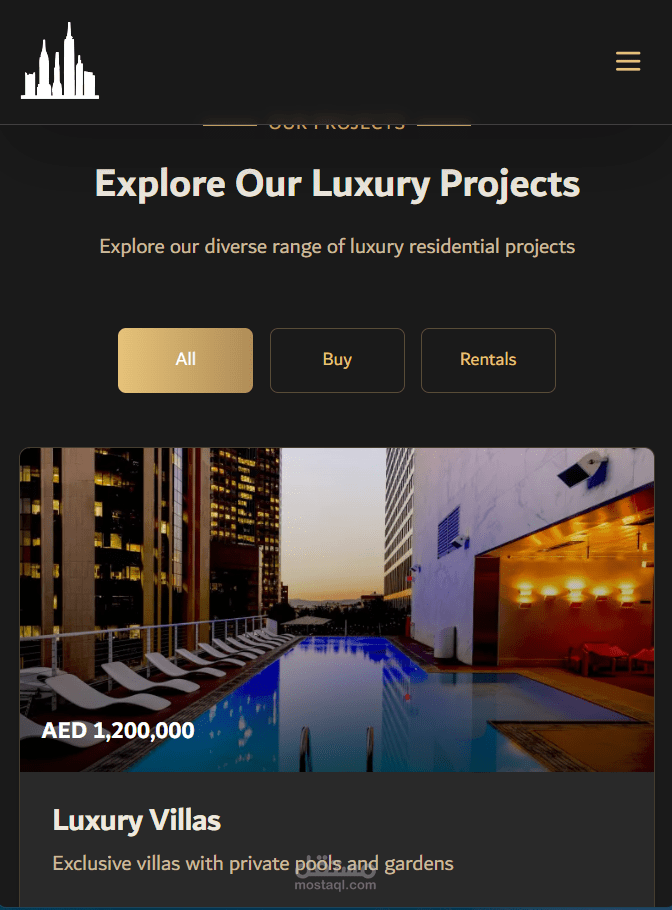Screen dimensions: 672x910
Task: Open the hamburger navigation menu
Action: pos(628,62)
